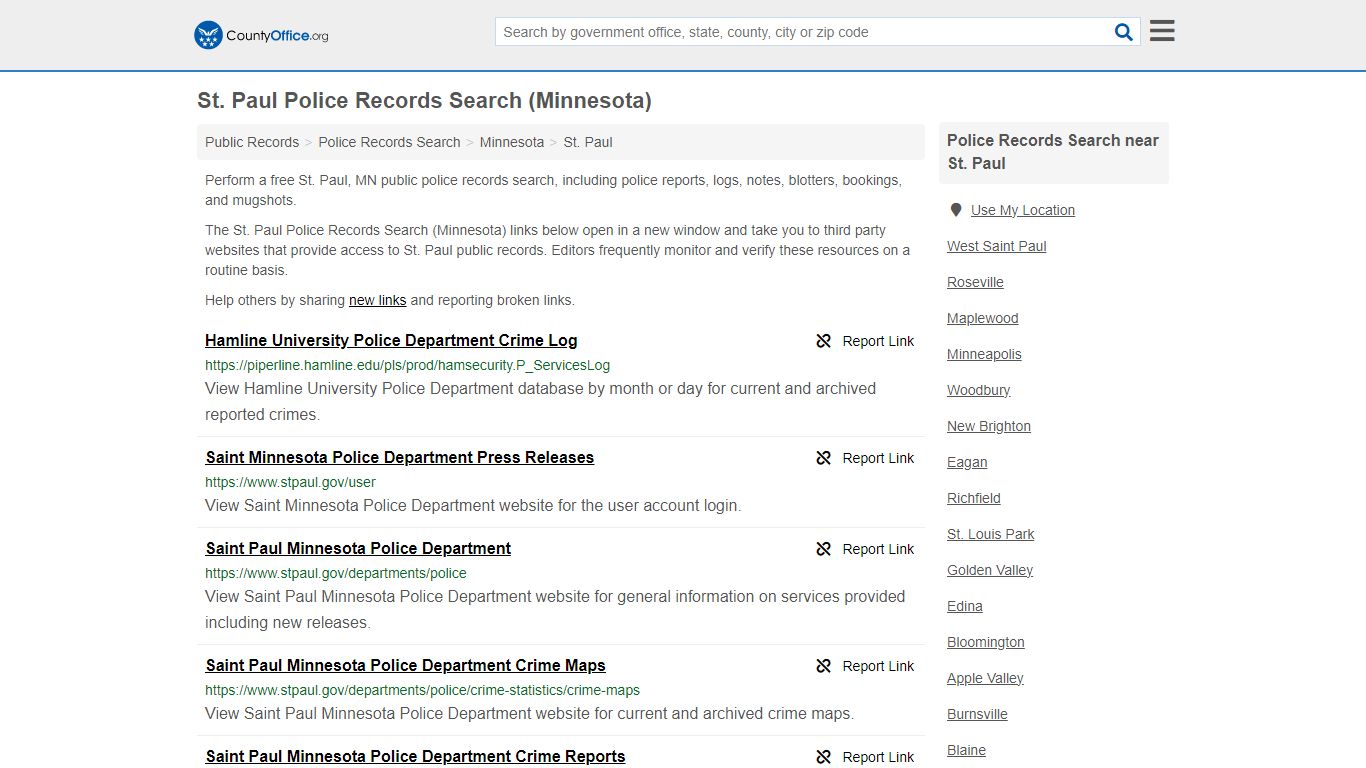Viewport: 1366px width, 768px height.
Task: Report Link for Crime Maps entry
Action: click(x=878, y=666)
